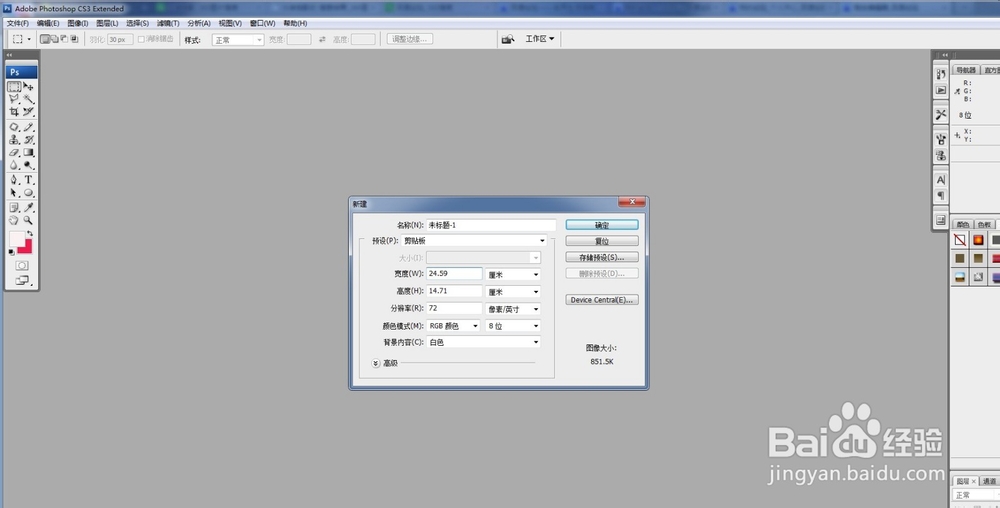Open the Height unit dropdown
This screenshot has height=508, width=1000.
click(x=513, y=292)
